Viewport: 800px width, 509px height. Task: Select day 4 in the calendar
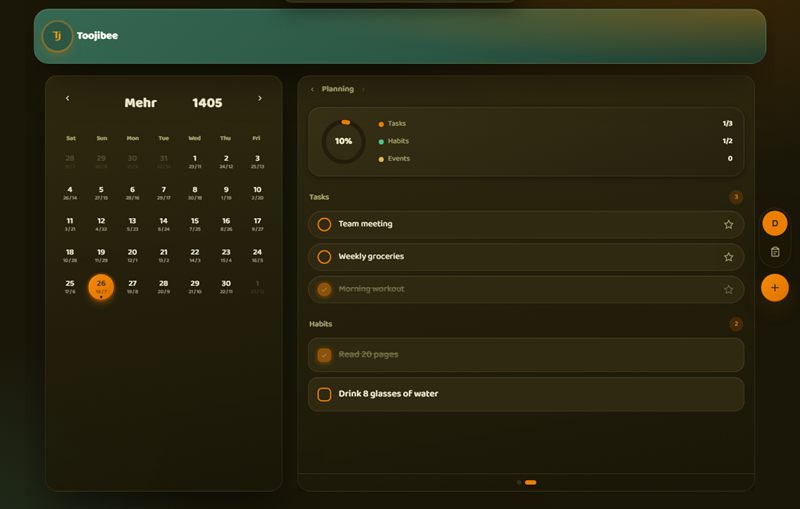pos(70,193)
